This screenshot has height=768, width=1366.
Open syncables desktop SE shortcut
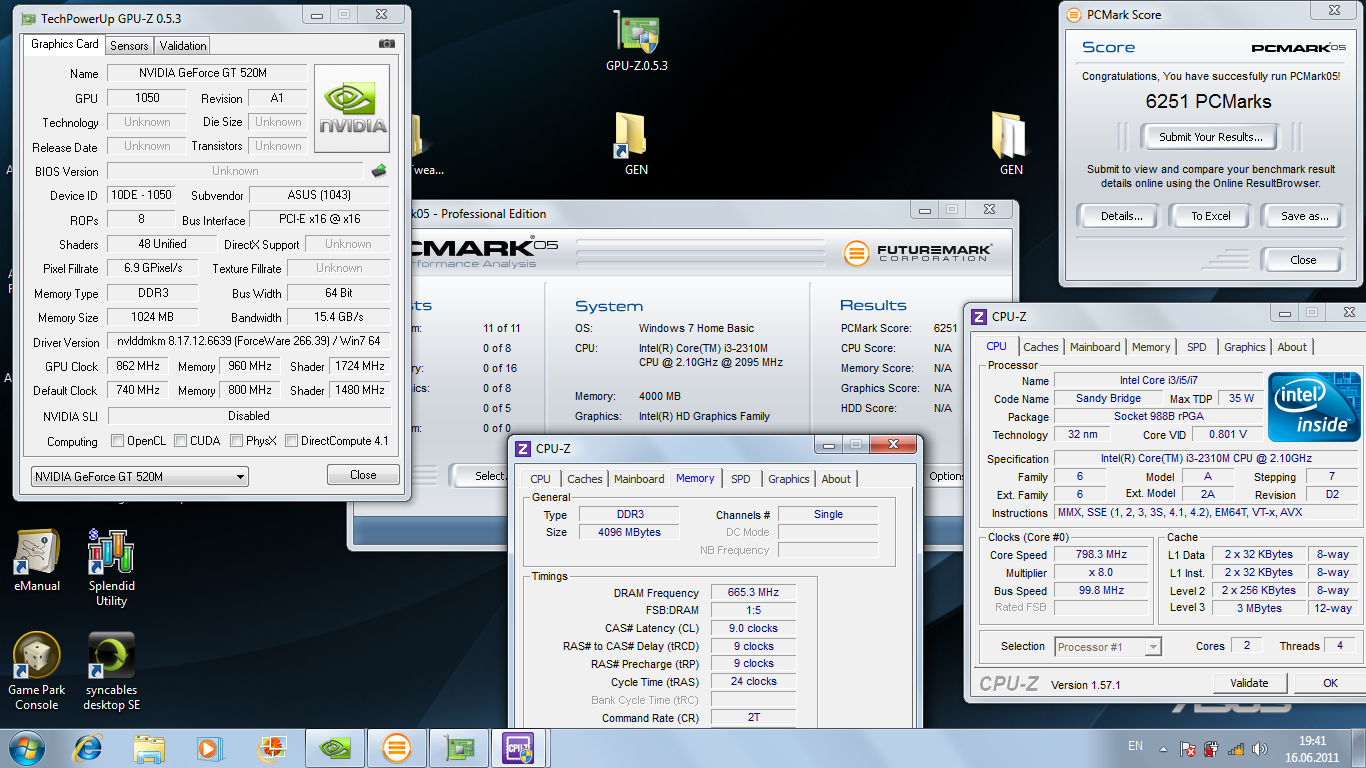click(x=111, y=672)
